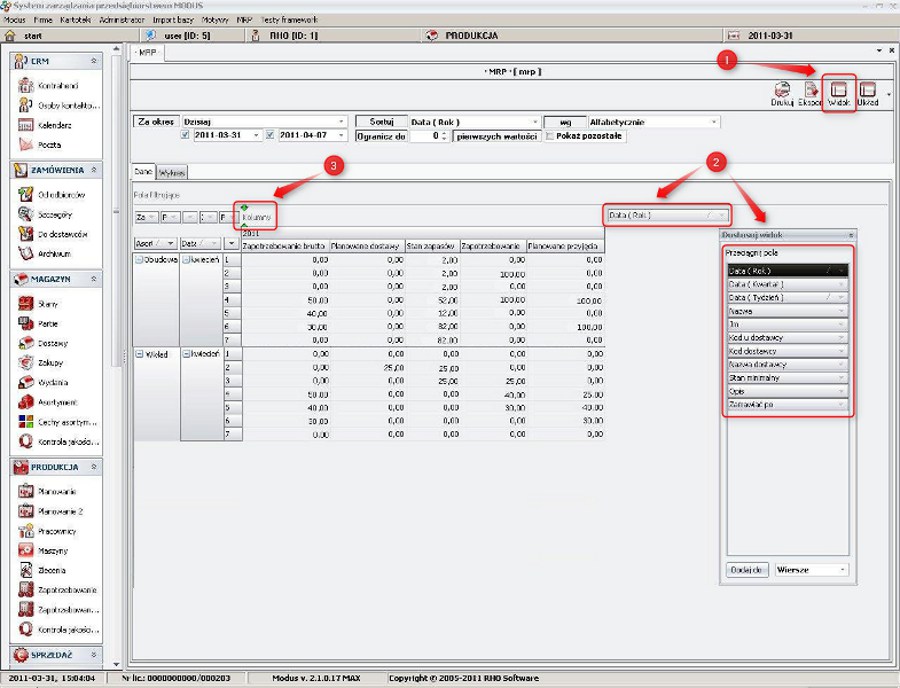The width and height of the screenshot is (900, 688).
Task: Click the Ogranicz do number field
Action: (x=427, y=136)
